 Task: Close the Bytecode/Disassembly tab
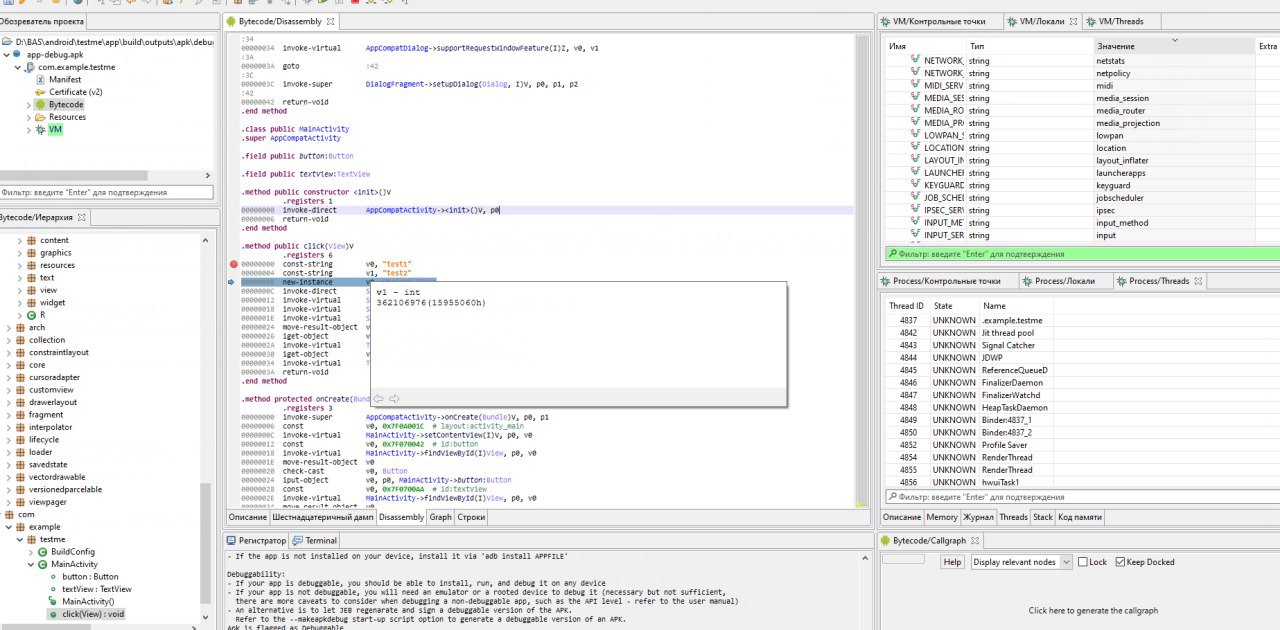pos(331,21)
